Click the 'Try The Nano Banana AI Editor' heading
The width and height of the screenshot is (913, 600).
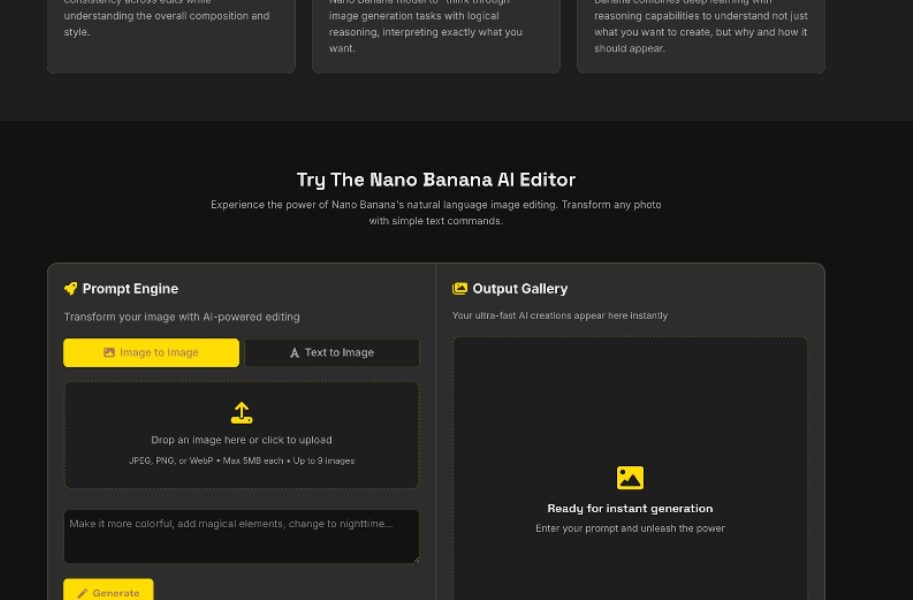(436, 180)
